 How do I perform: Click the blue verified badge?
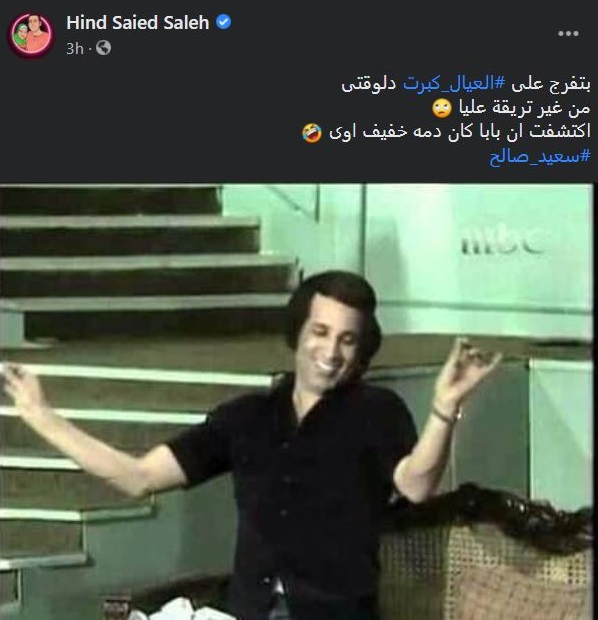tap(223, 22)
